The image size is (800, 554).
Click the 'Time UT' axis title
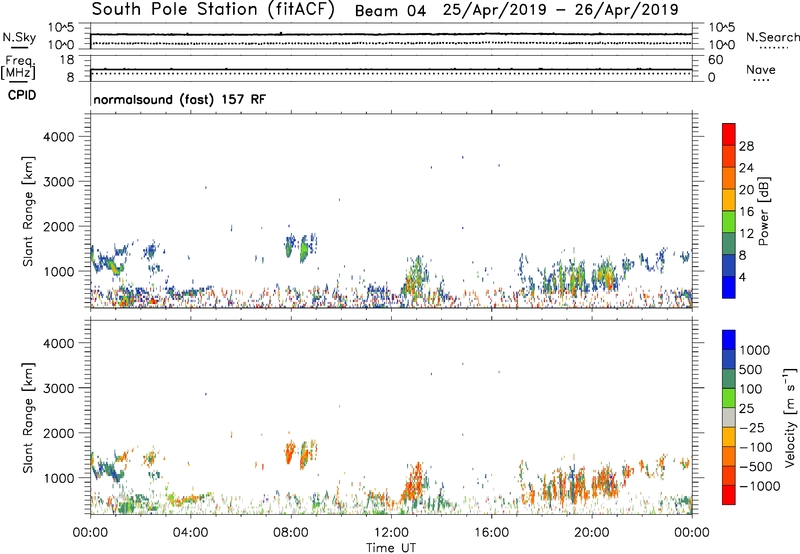[x=391, y=548]
